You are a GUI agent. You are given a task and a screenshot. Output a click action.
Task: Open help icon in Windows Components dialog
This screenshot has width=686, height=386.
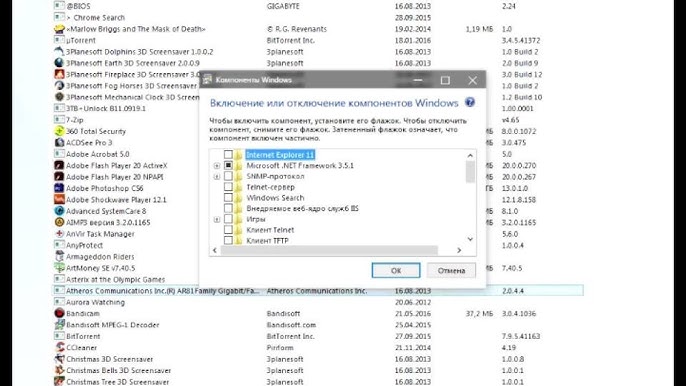[470, 102]
